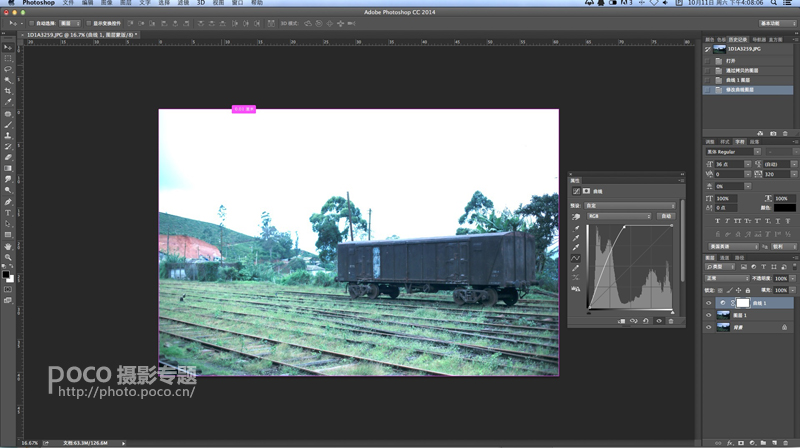Select the Eyedropper tool in the toolbox
Viewport: 800px width, 448px height.
coord(8,102)
